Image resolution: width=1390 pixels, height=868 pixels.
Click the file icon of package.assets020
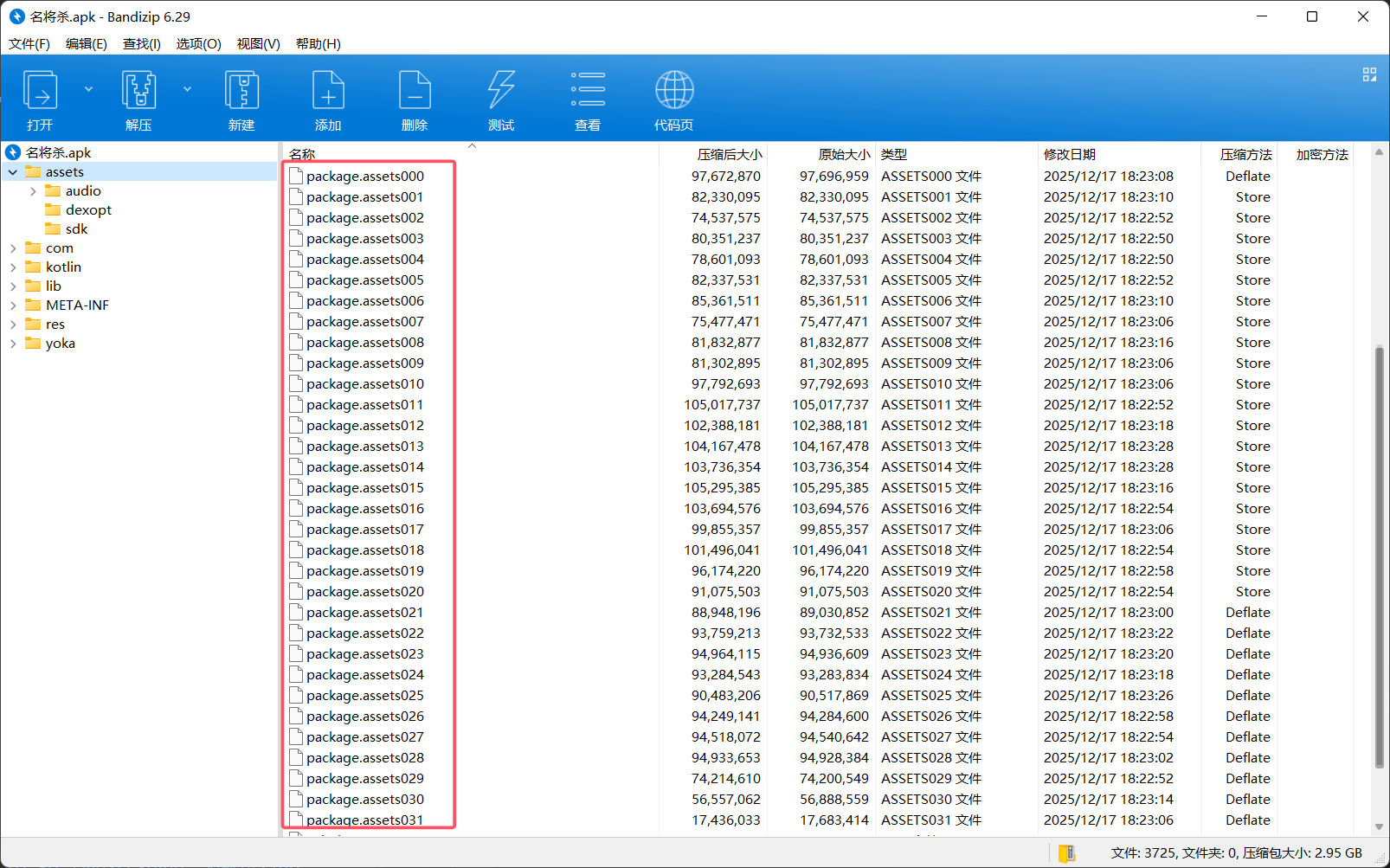pos(296,591)
